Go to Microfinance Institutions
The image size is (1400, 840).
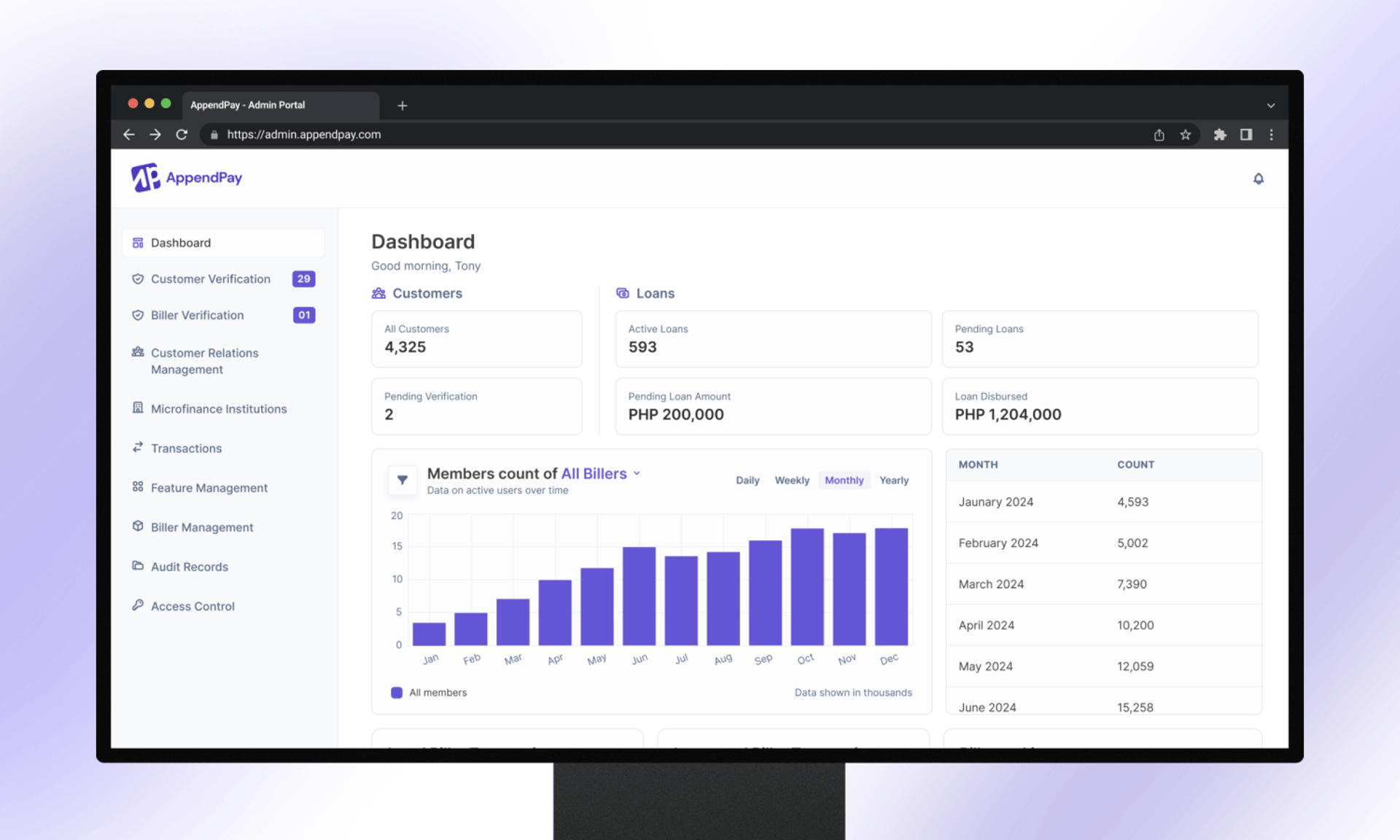[x=223, y=409]
